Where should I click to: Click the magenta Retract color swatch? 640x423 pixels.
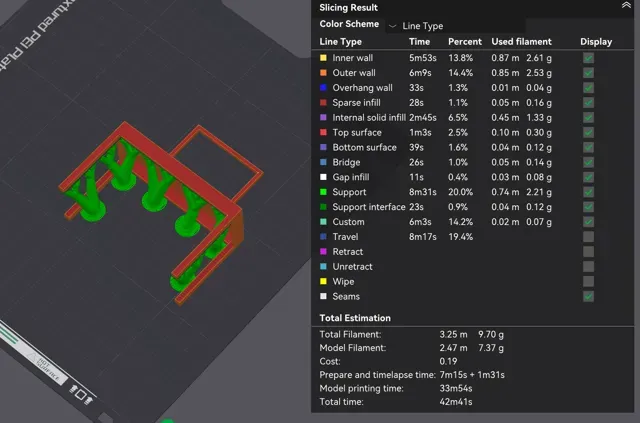(323, 252)
